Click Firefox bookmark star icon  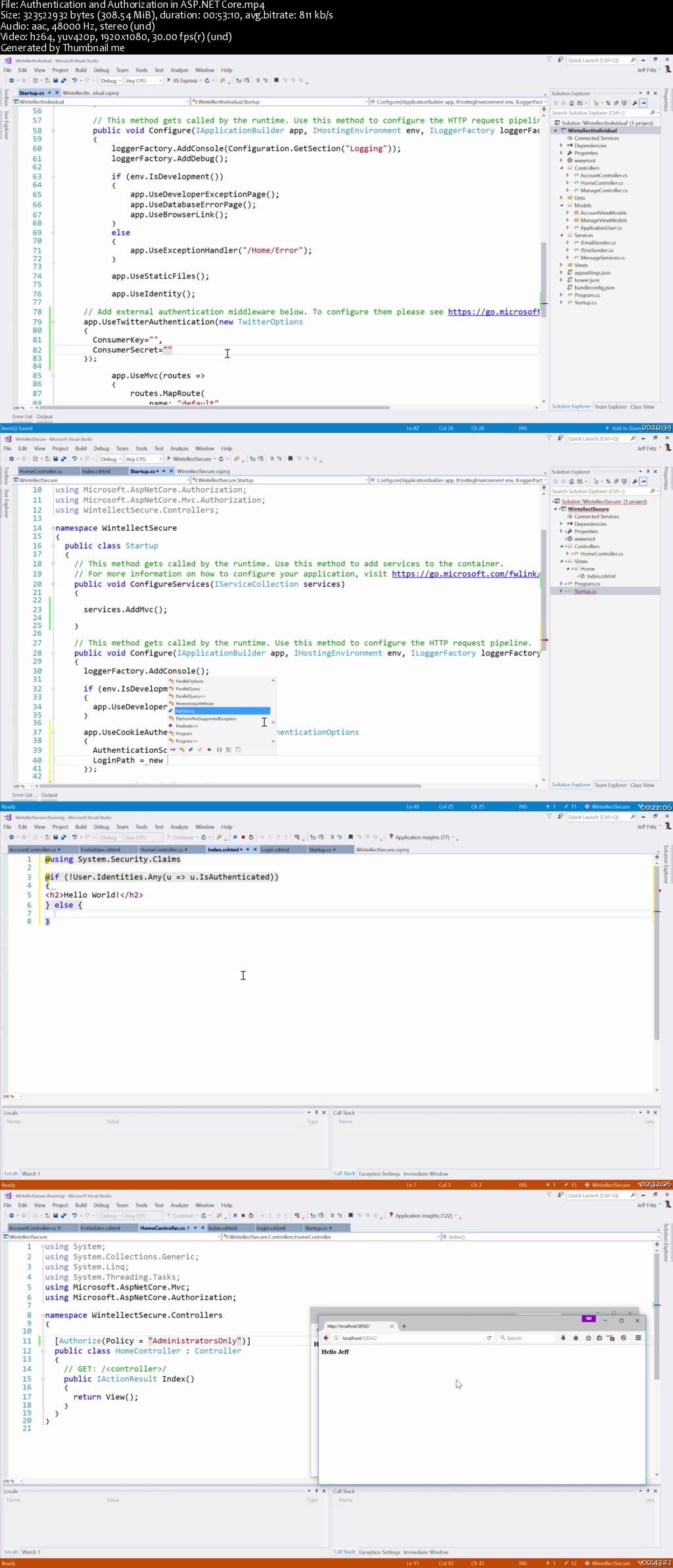588,1337
